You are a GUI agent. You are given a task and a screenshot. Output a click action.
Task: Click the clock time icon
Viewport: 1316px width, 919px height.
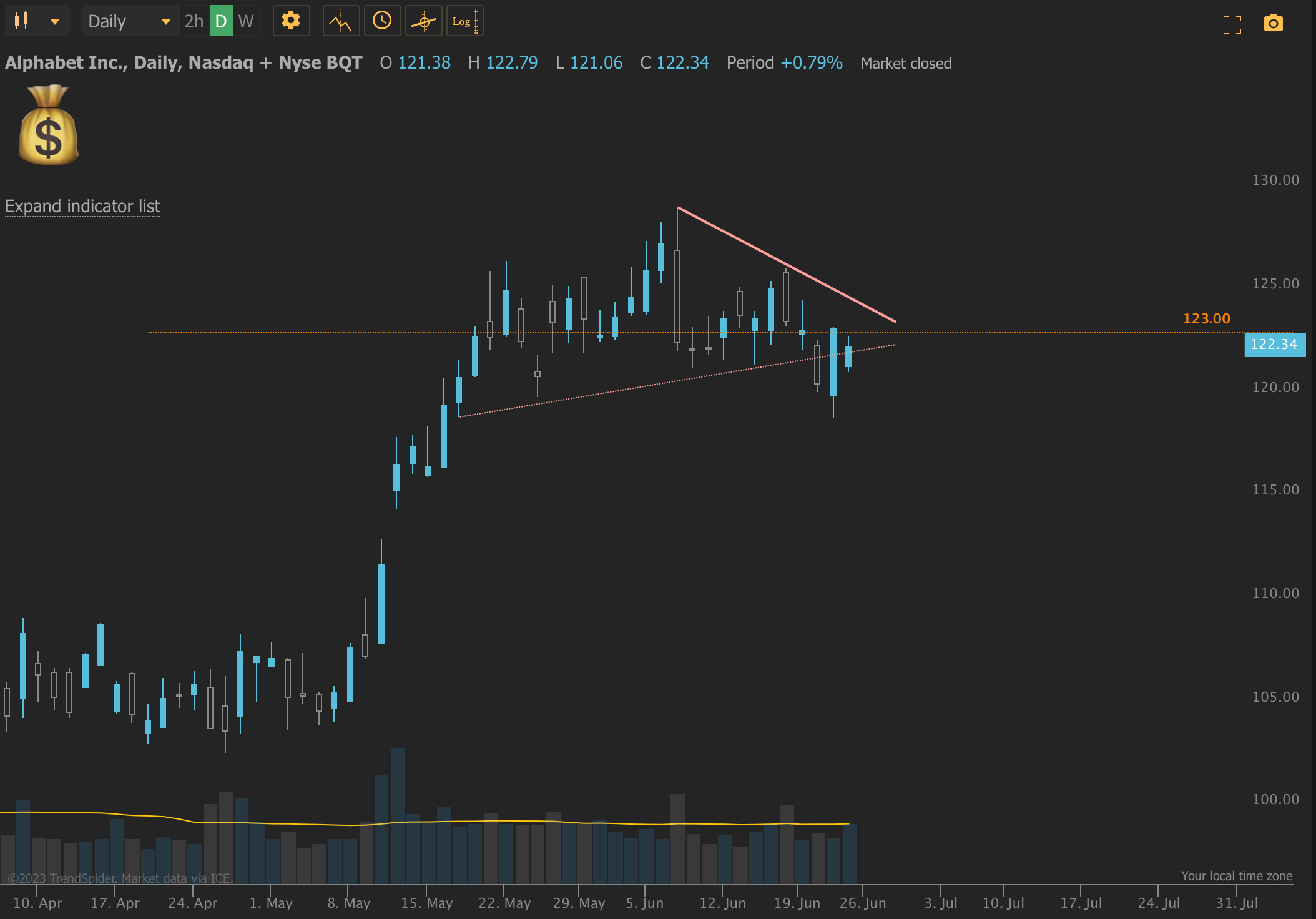tap(382, 21)
